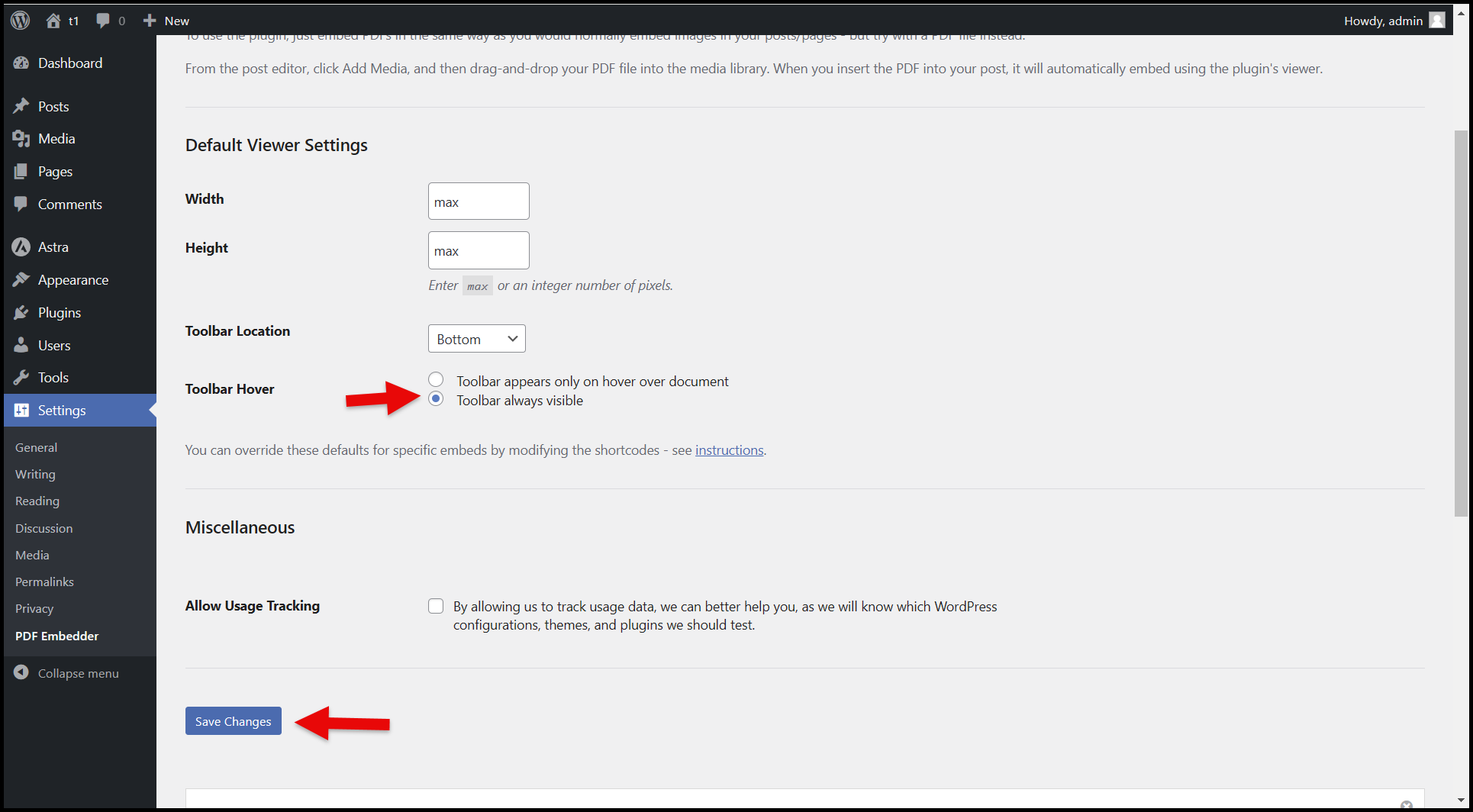Click the page vertical scrollbar thumb
The width and height of the screenshot is (1473, 812).
click(1461, 323)
